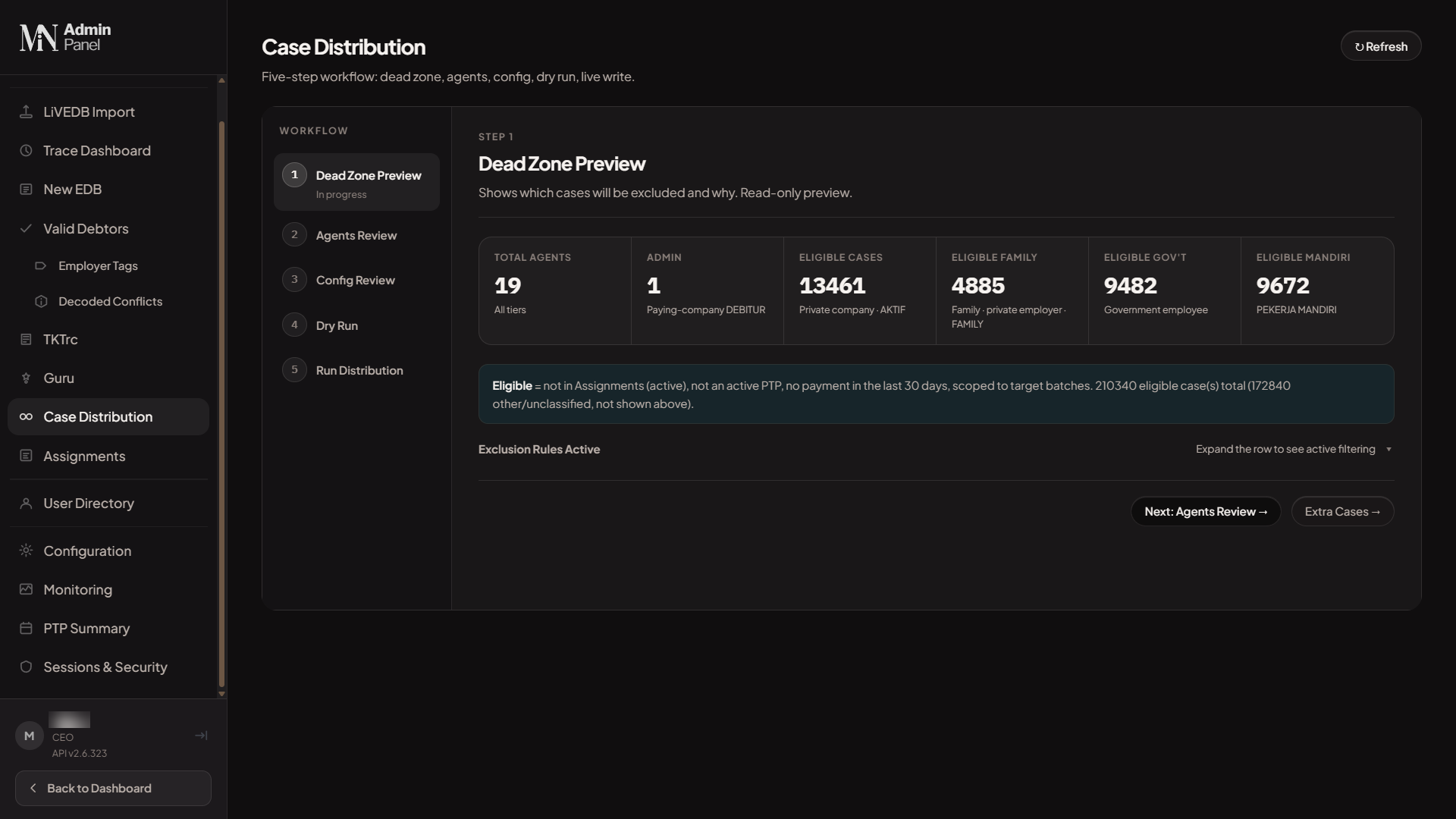Navigate to User Directory
This screenshot has width=1456, height=819.
click(x=108, y=503)
